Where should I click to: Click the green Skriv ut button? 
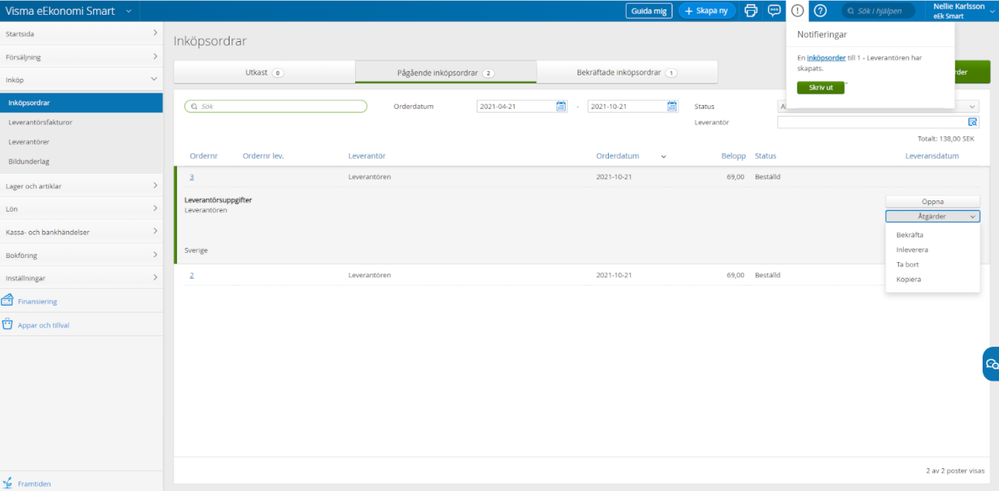821,87
